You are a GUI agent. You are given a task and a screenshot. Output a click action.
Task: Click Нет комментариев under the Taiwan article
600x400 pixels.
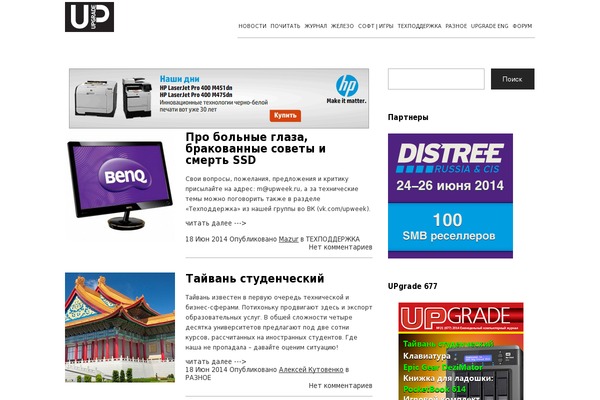pyautogui.click(x=340, y=386)
